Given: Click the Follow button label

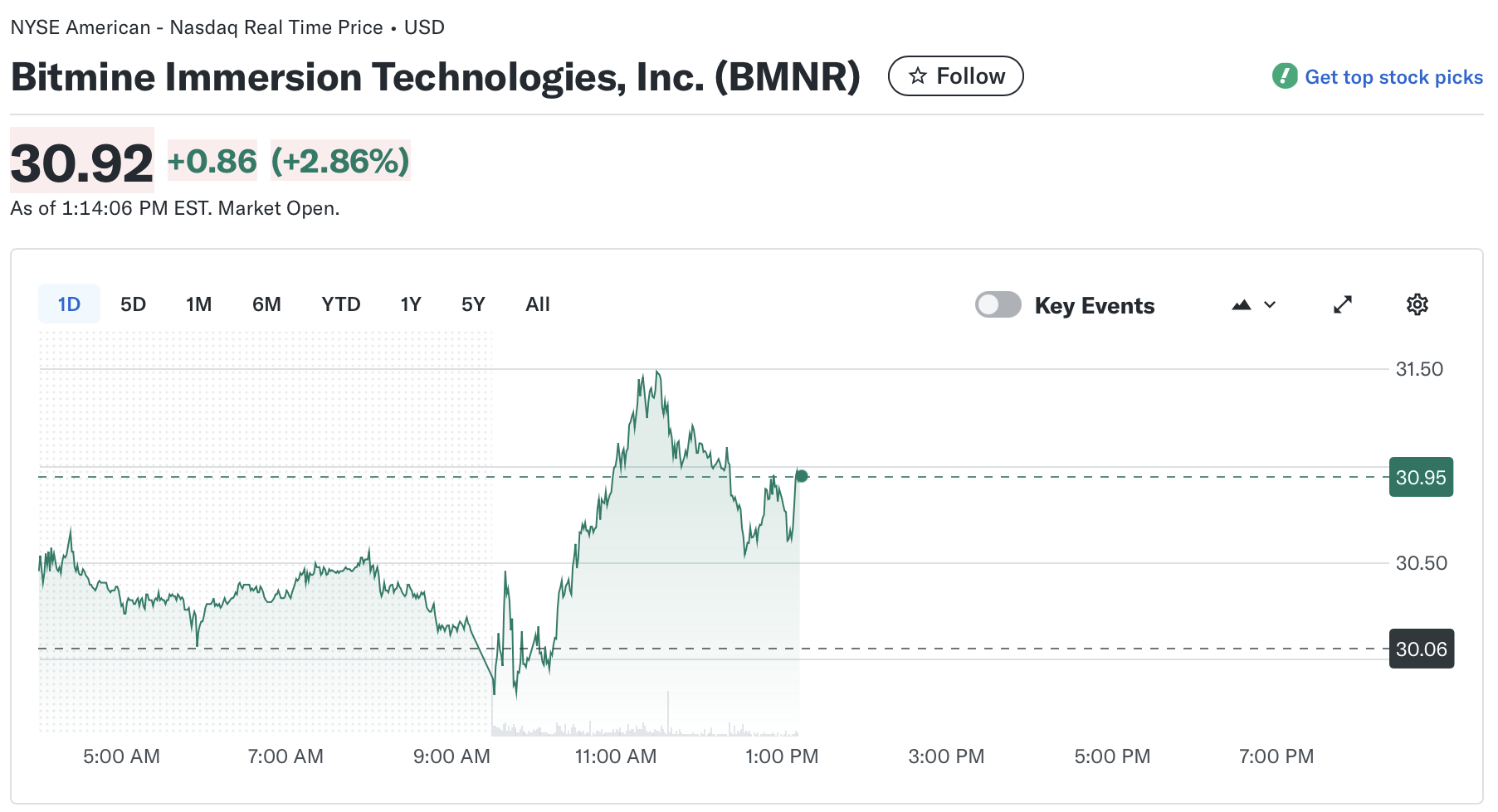Looking at the screenshot, I should coord(970,76).
